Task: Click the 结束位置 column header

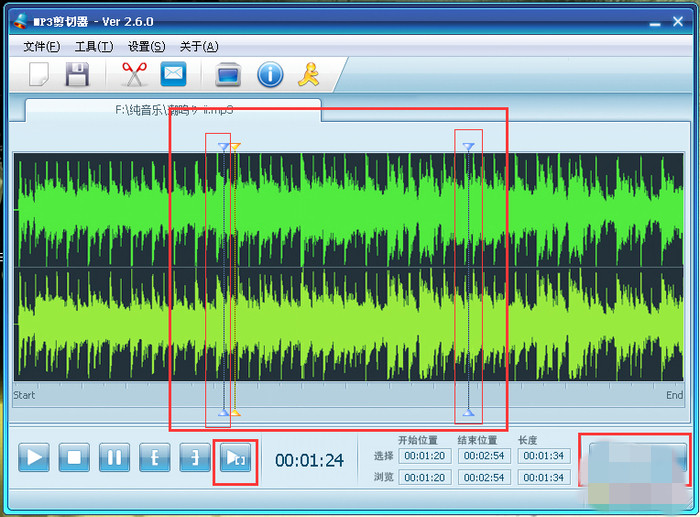Action: point(478,440)
